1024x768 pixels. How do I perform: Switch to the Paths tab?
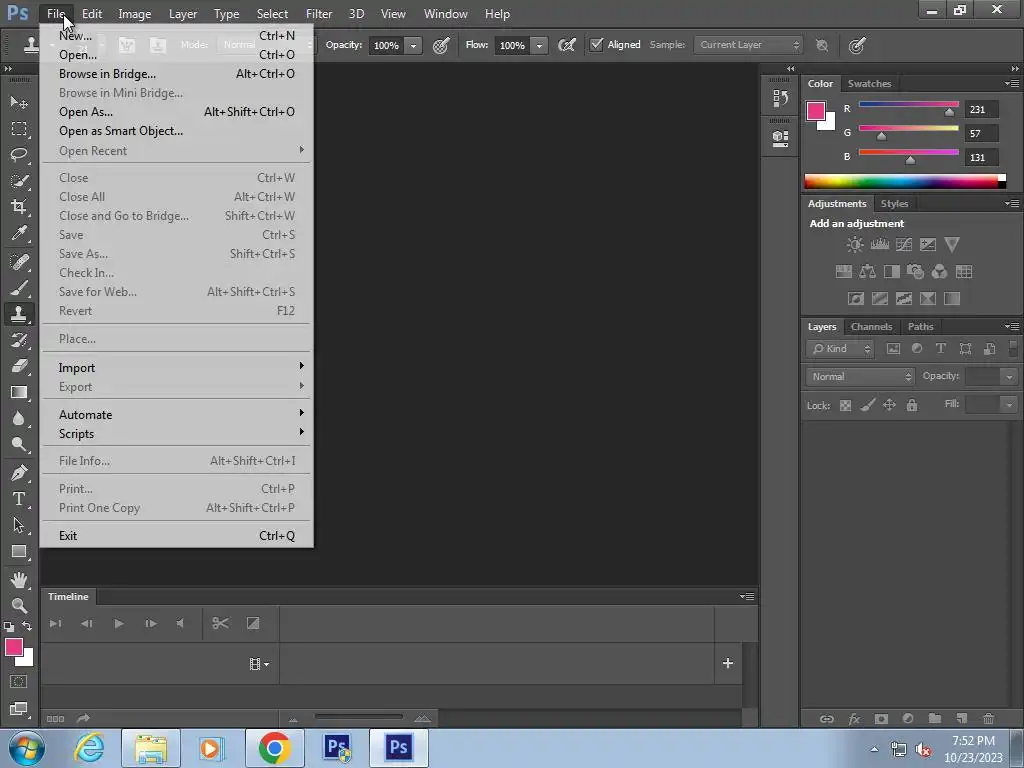point(920,327)
